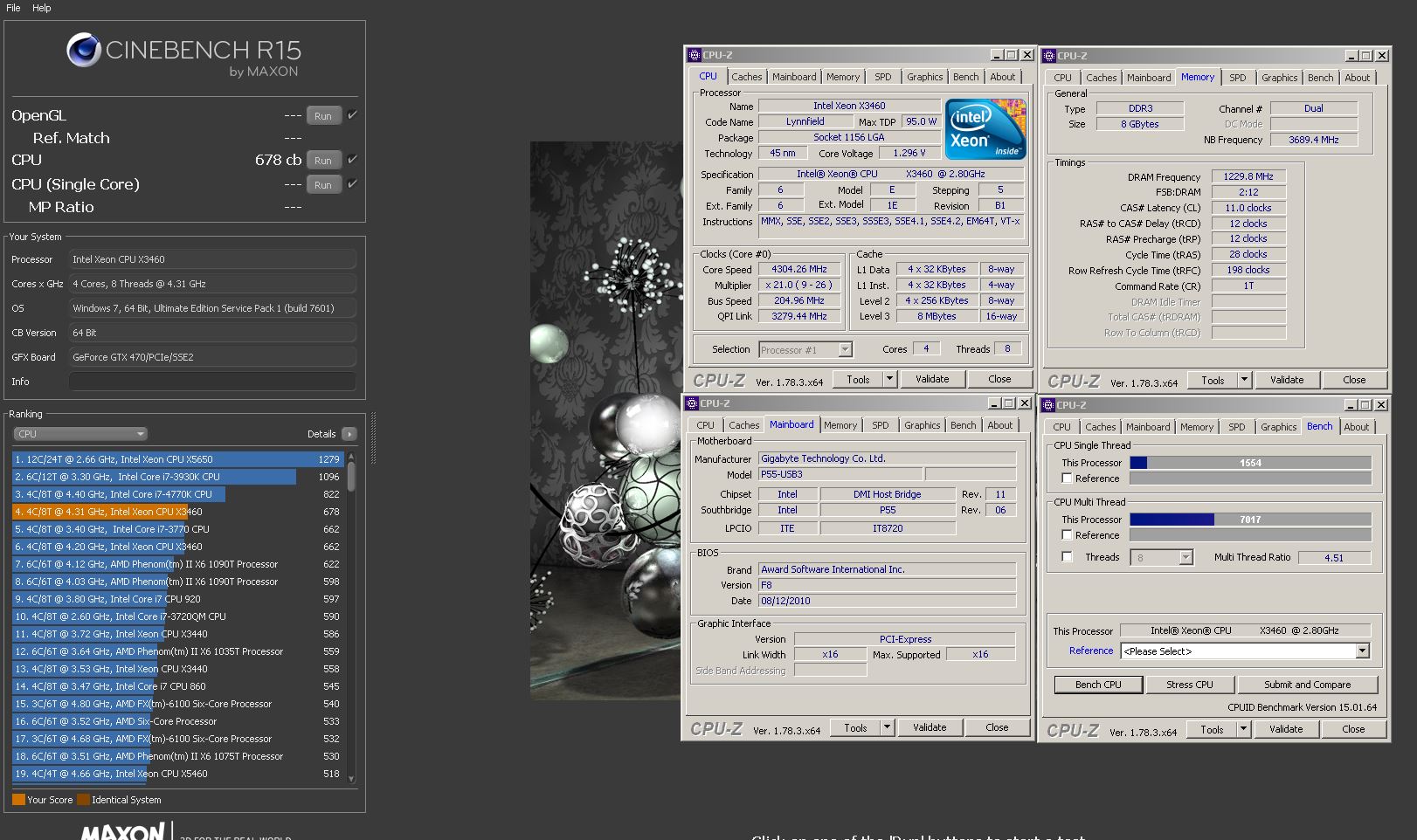Image resolution: width=1417 pixels, height=840 pixels.
Task: Click the CPU-Z title icon in Bench window
Action: coord(1048,405)
